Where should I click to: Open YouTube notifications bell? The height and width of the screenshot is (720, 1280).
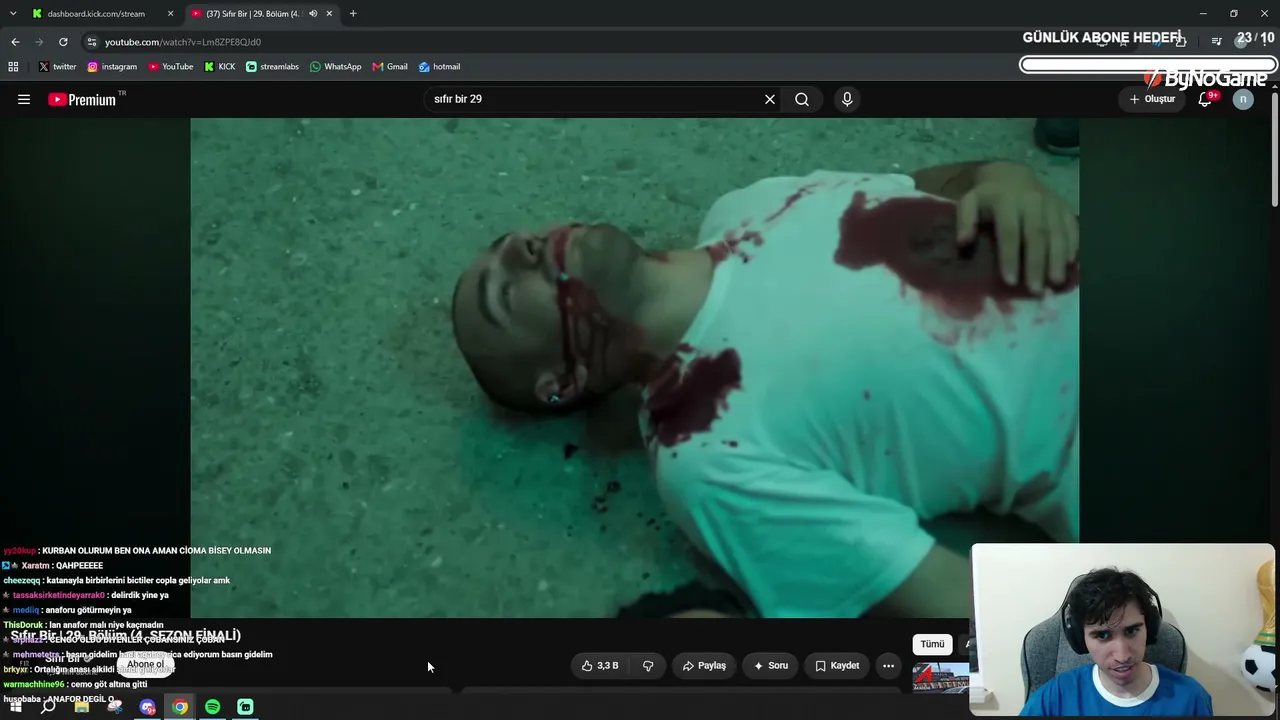click(1205, 99)
